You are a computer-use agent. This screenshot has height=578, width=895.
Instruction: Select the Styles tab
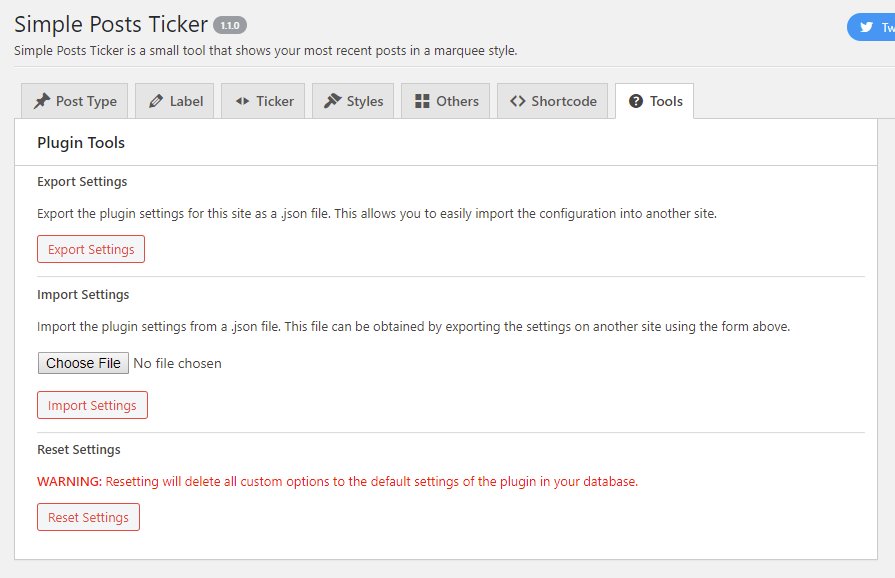pyautogui.click(x=353, y=101)
